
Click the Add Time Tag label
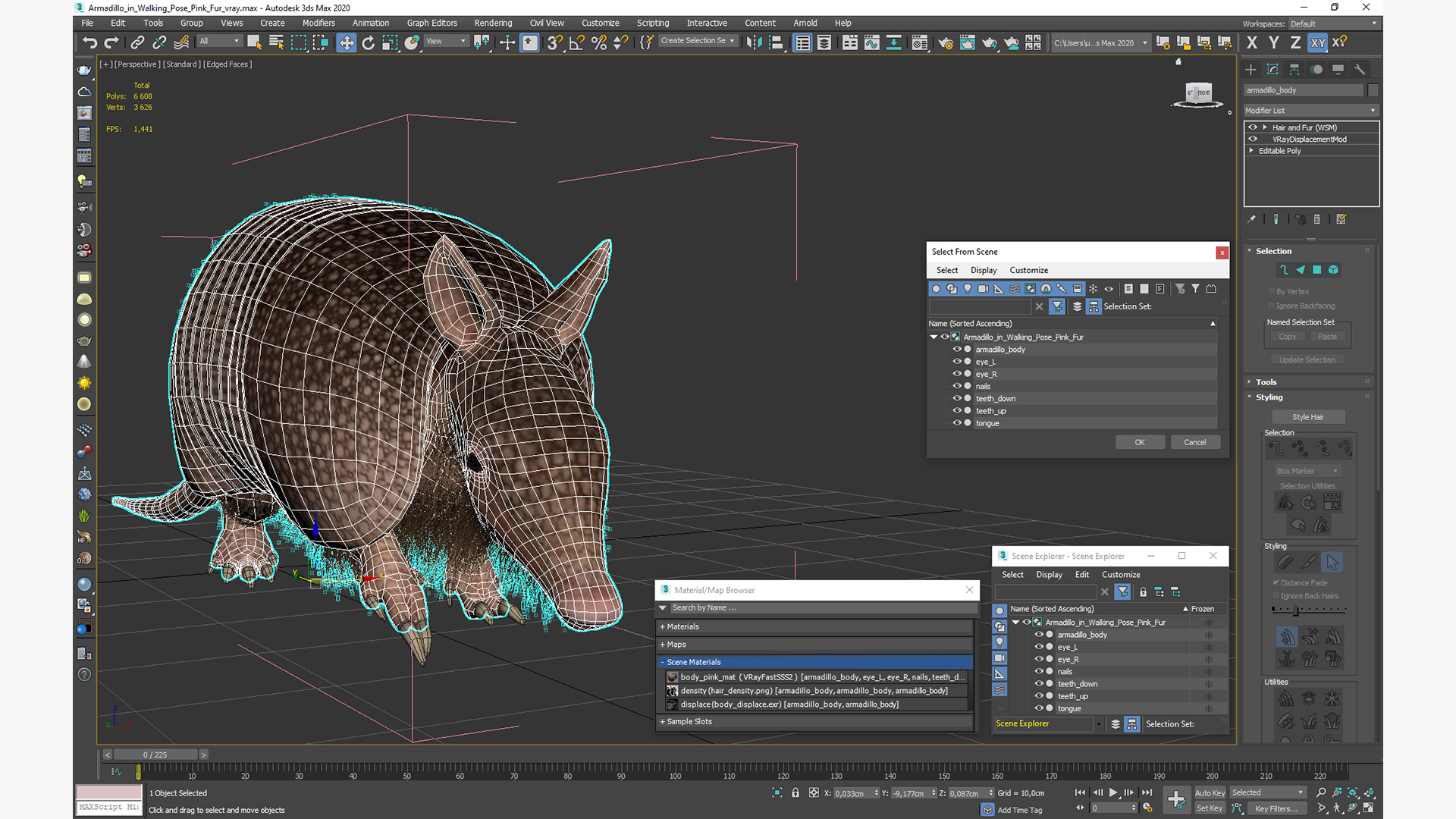click(1019, 810)
